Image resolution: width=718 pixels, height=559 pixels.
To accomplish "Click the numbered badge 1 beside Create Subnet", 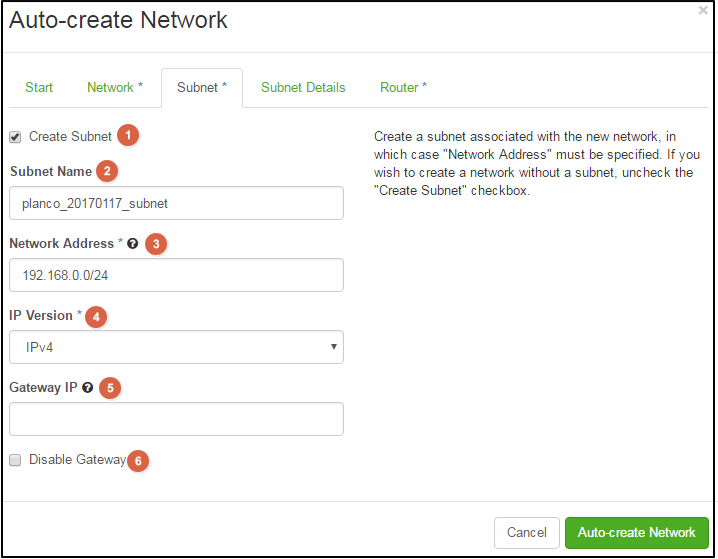I will (x=128, y=135).
